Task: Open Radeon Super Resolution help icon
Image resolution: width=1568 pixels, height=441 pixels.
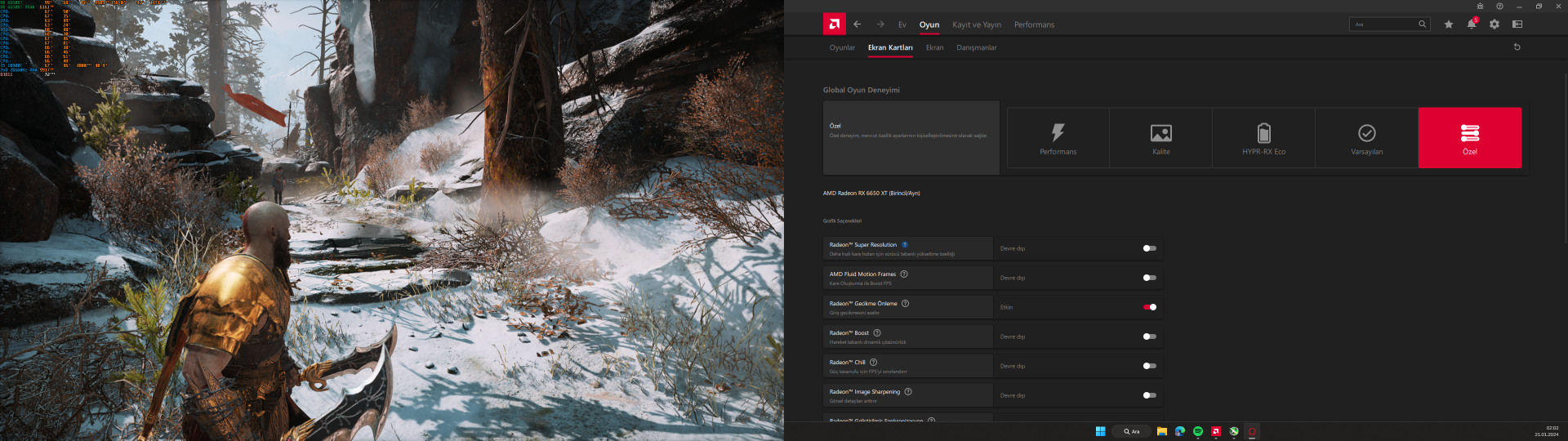Action: pyautogui.click(x=905, y=245)
